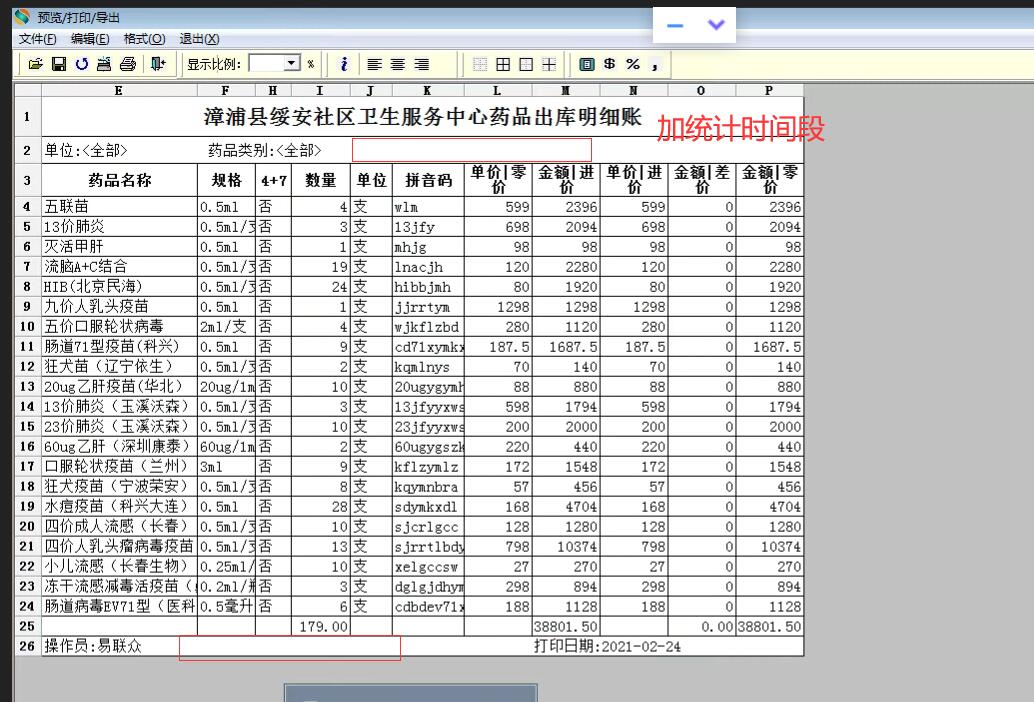Apply all borders grid icon
The image size is (1034, 702).
coord(503,64)
